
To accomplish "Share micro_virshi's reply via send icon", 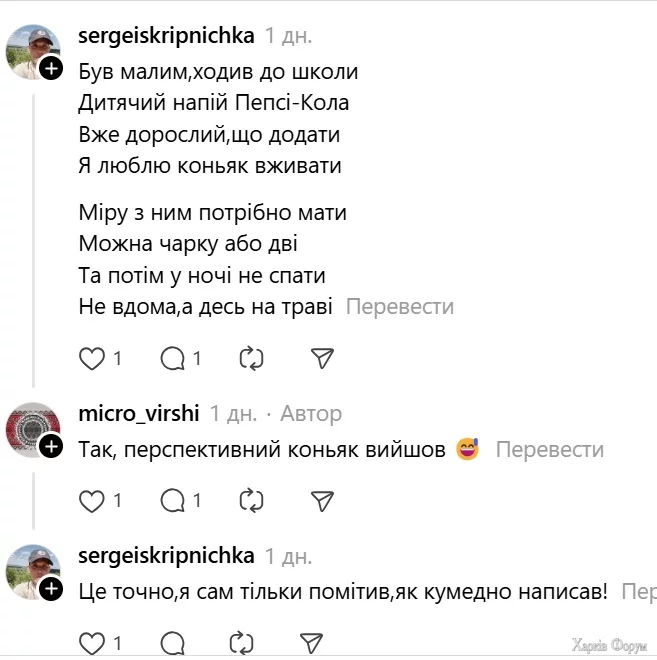I will click(x=321, y=500).
